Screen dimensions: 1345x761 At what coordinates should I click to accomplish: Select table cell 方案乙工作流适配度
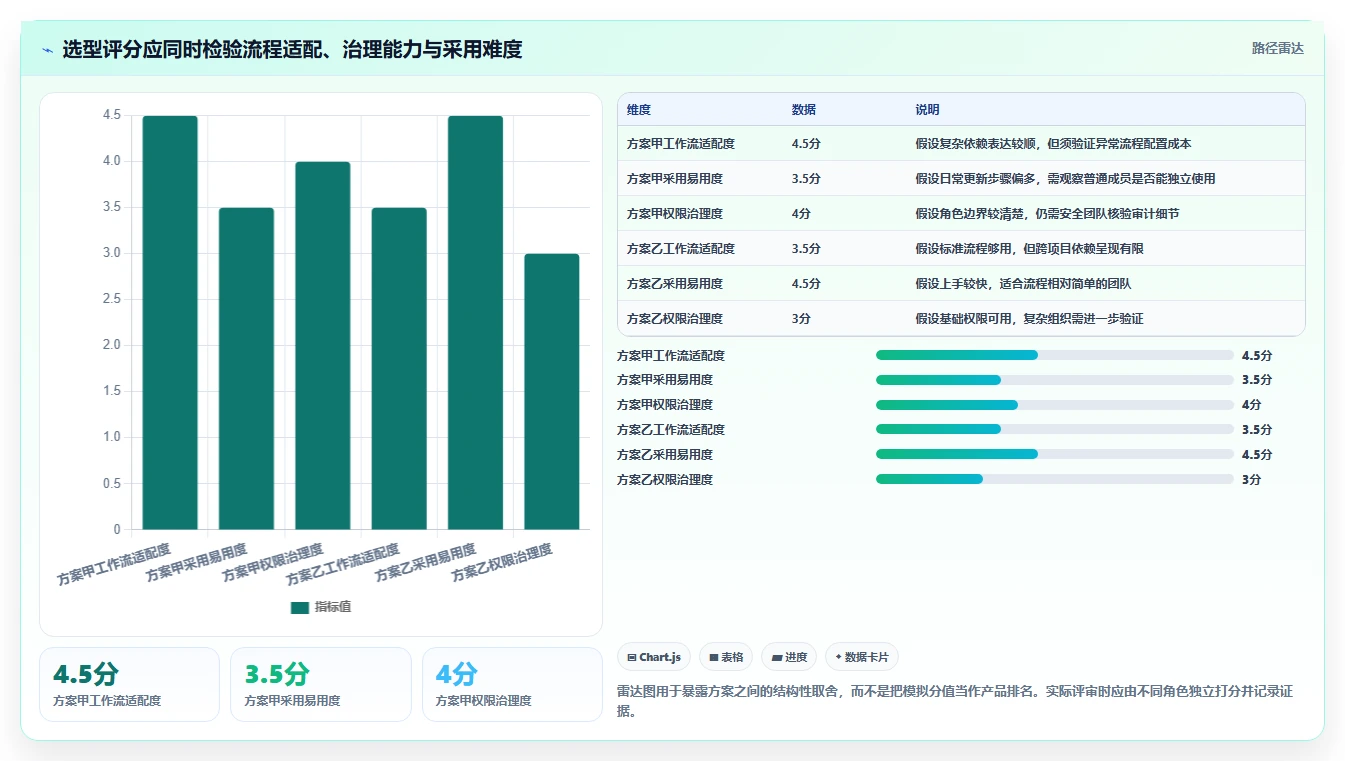pos(681,249)
